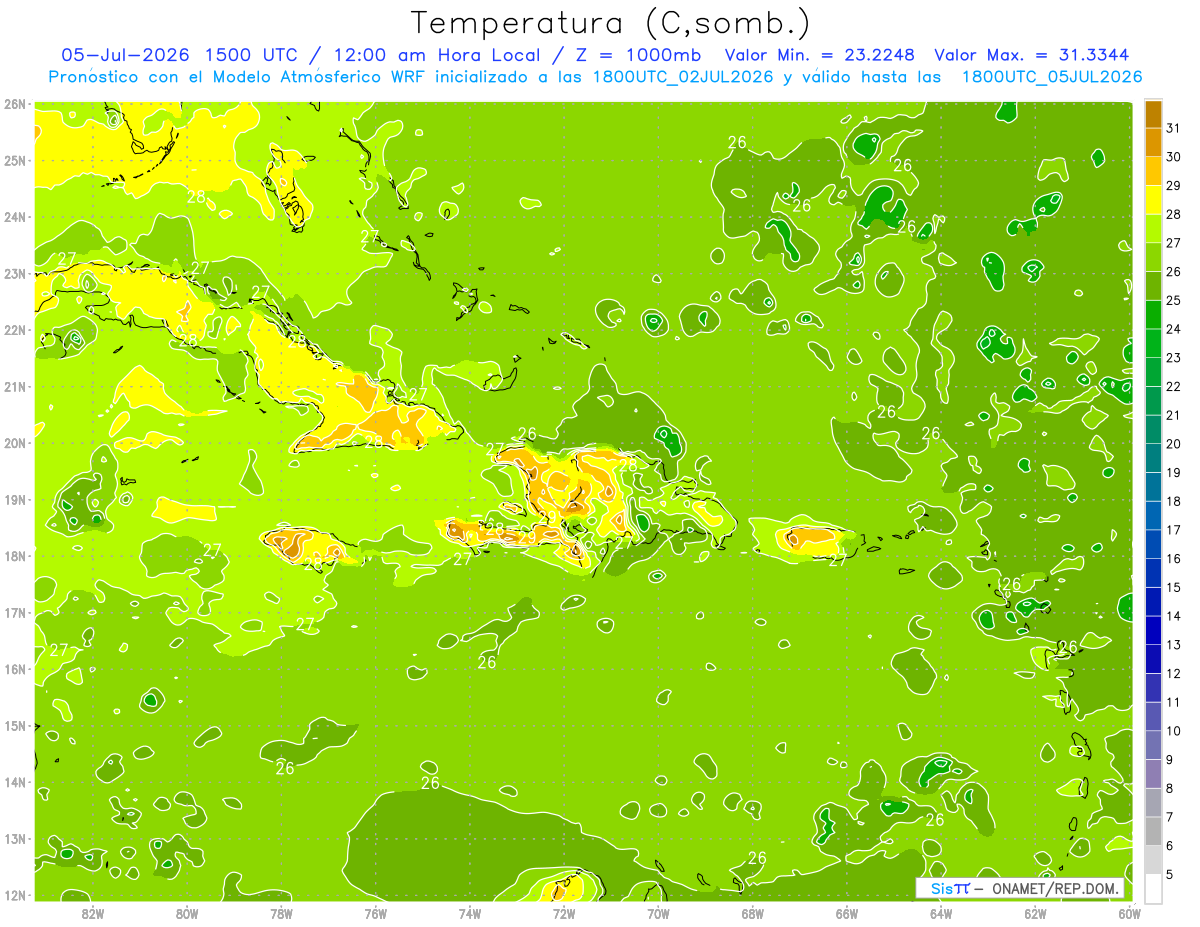Click the 20N latitude axis label
The image size is (1200, 927).
tap(15, 443)
